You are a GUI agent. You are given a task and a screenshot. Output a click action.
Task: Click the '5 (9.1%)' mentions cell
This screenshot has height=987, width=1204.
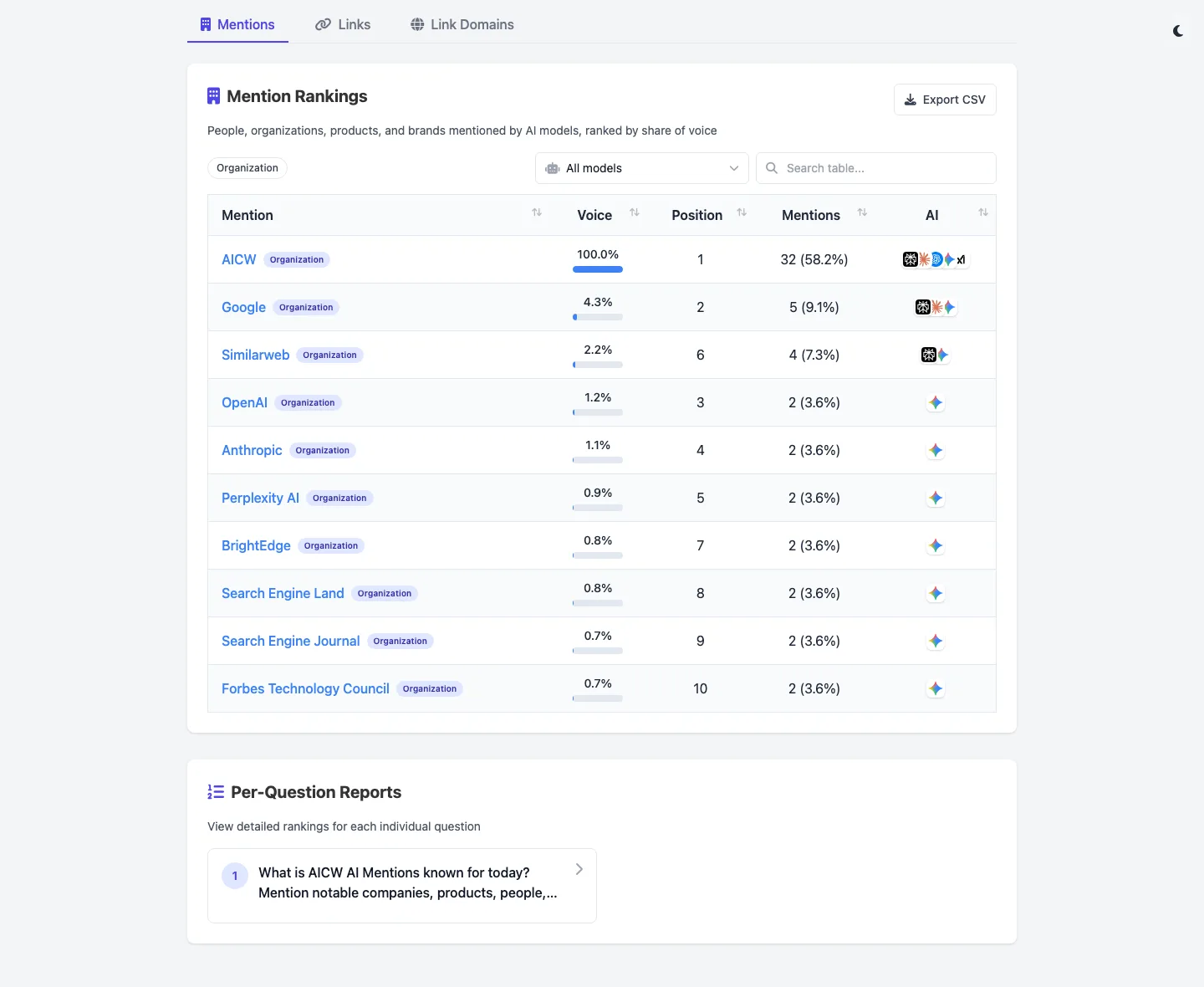pyautogui.click(x=814, y=307)
